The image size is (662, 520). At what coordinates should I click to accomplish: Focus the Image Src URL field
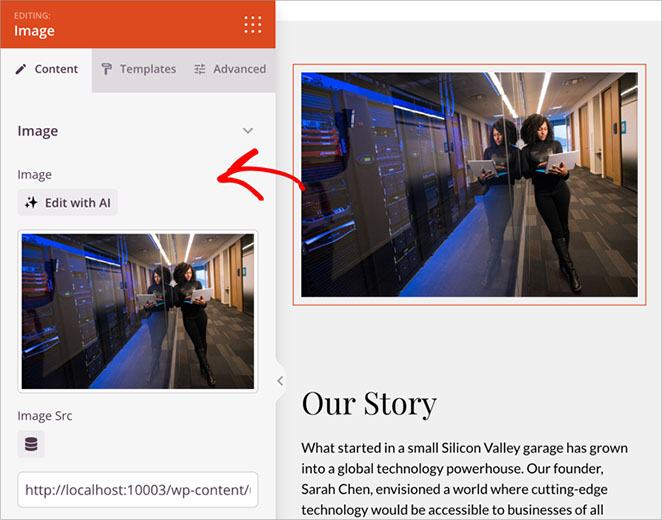tap(137, 490)
